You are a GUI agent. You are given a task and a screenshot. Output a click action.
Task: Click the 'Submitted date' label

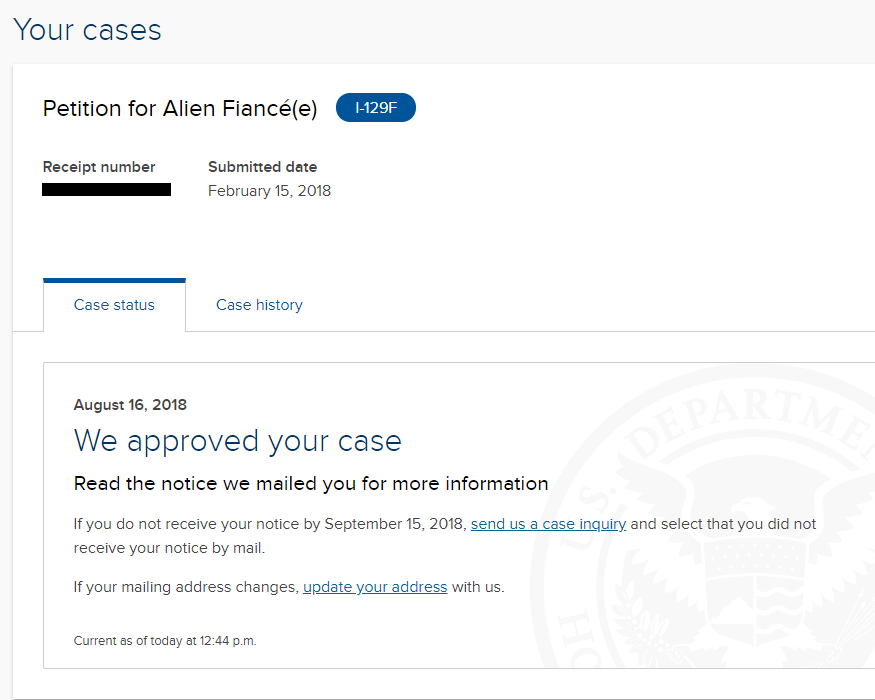pos(262,167)
